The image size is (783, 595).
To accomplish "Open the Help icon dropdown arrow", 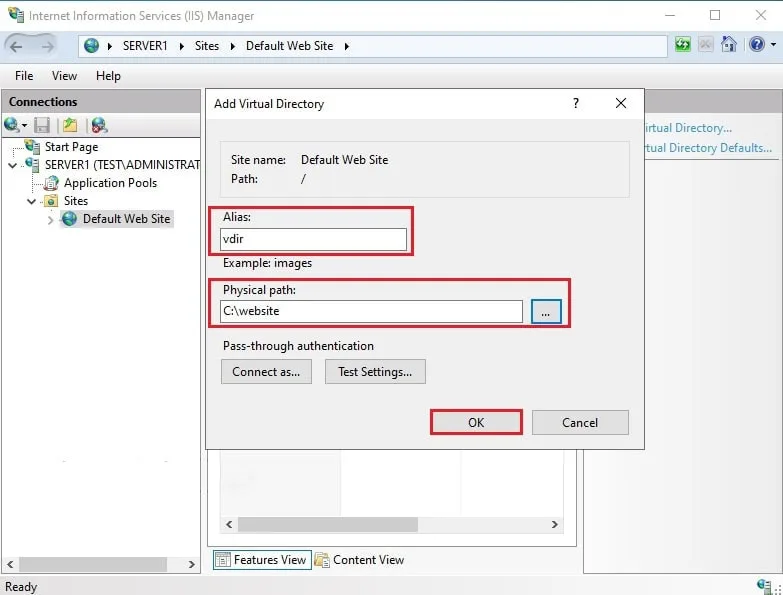I will coord(774,45).
